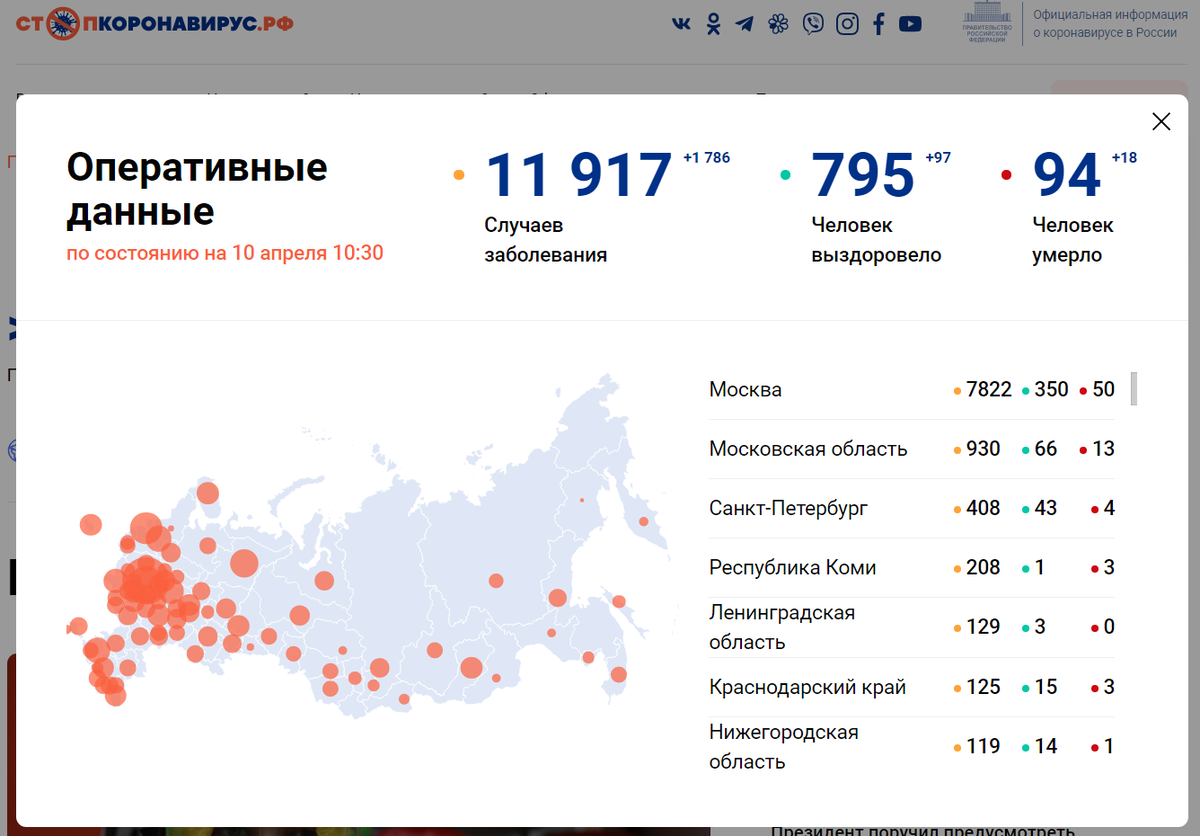
Task: Select the Санкт-Петербург row
Action: tap(912, 508)
